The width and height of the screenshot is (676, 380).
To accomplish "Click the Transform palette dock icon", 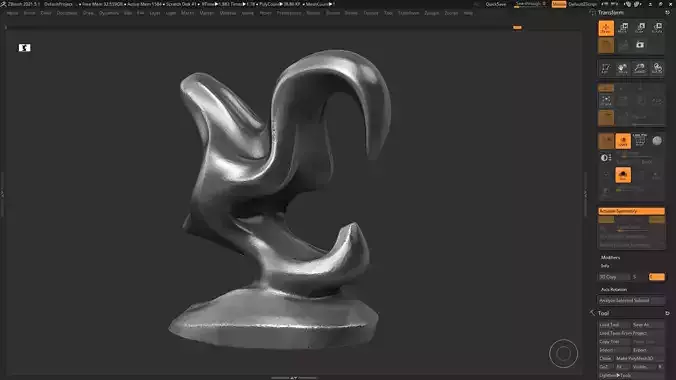I will pos(667,13).
